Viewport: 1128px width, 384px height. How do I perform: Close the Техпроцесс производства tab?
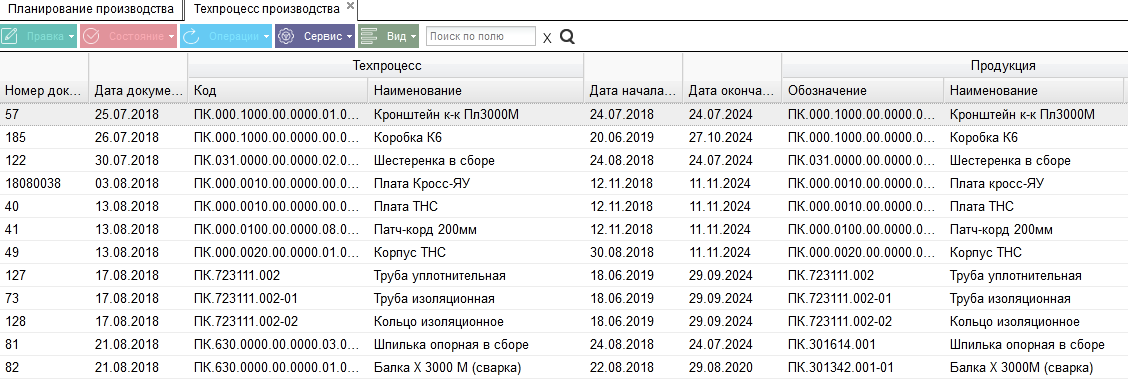click(x=350, y=6)
